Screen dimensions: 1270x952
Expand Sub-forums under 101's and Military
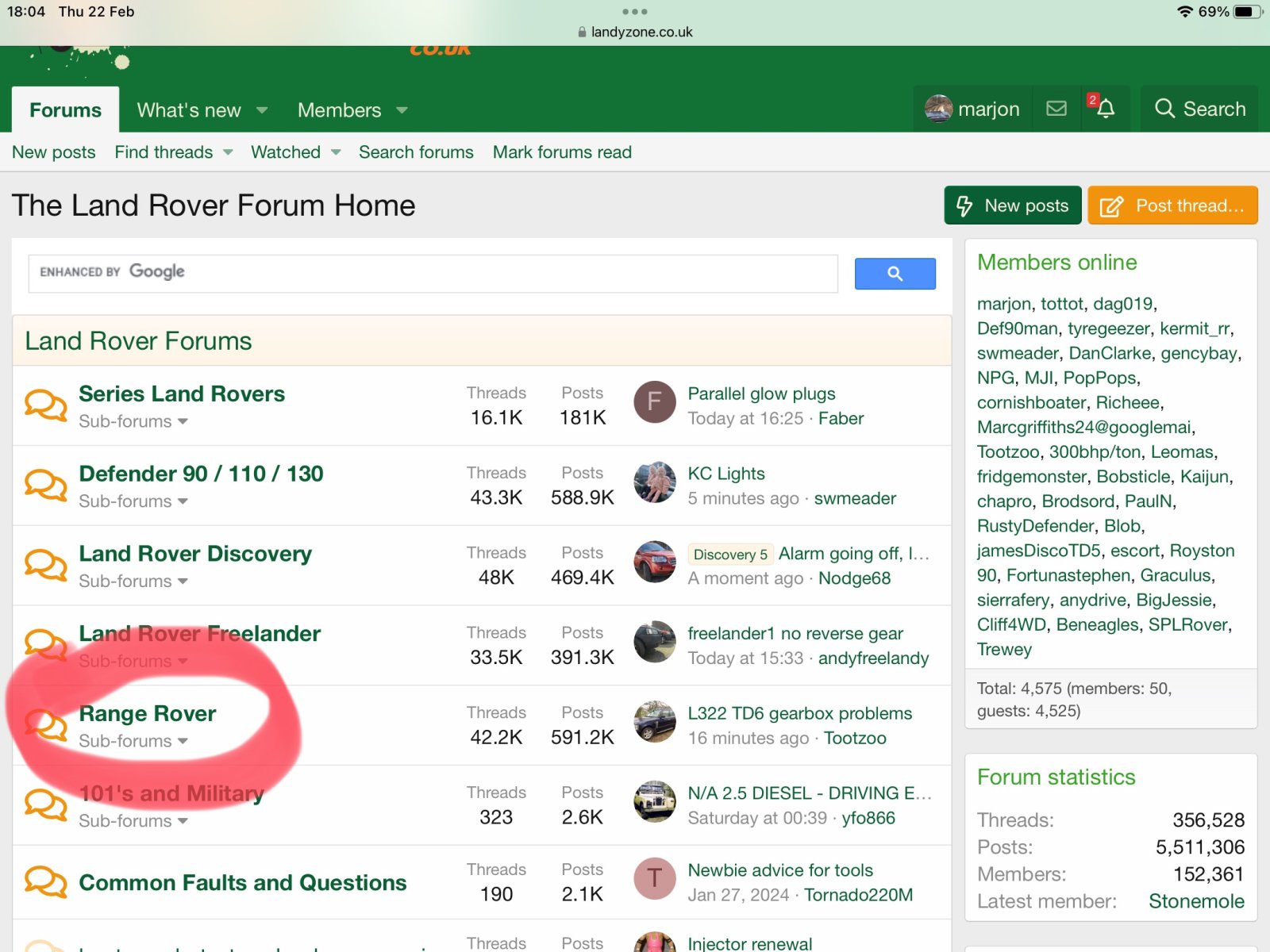coord(133,821)
